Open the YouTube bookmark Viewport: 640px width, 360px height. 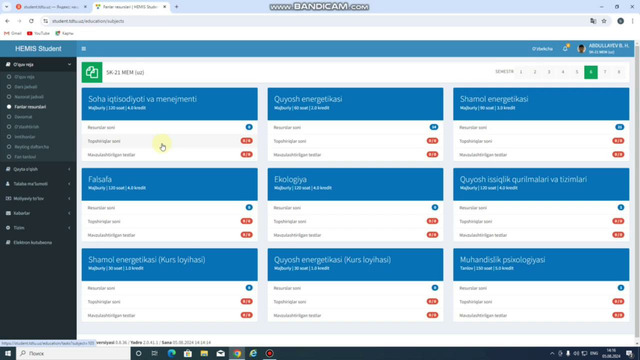pos(38,33)
